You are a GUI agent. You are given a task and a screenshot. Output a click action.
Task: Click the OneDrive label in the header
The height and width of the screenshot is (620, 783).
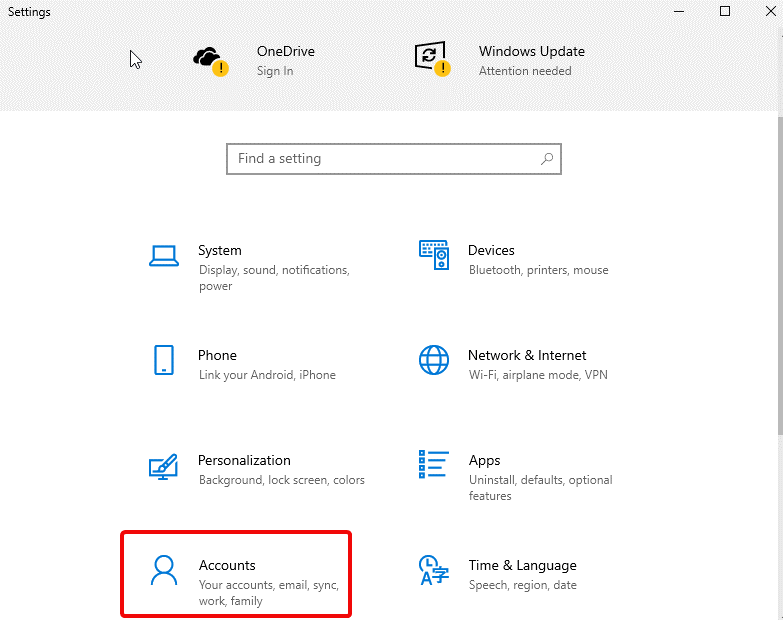(286, 51)
